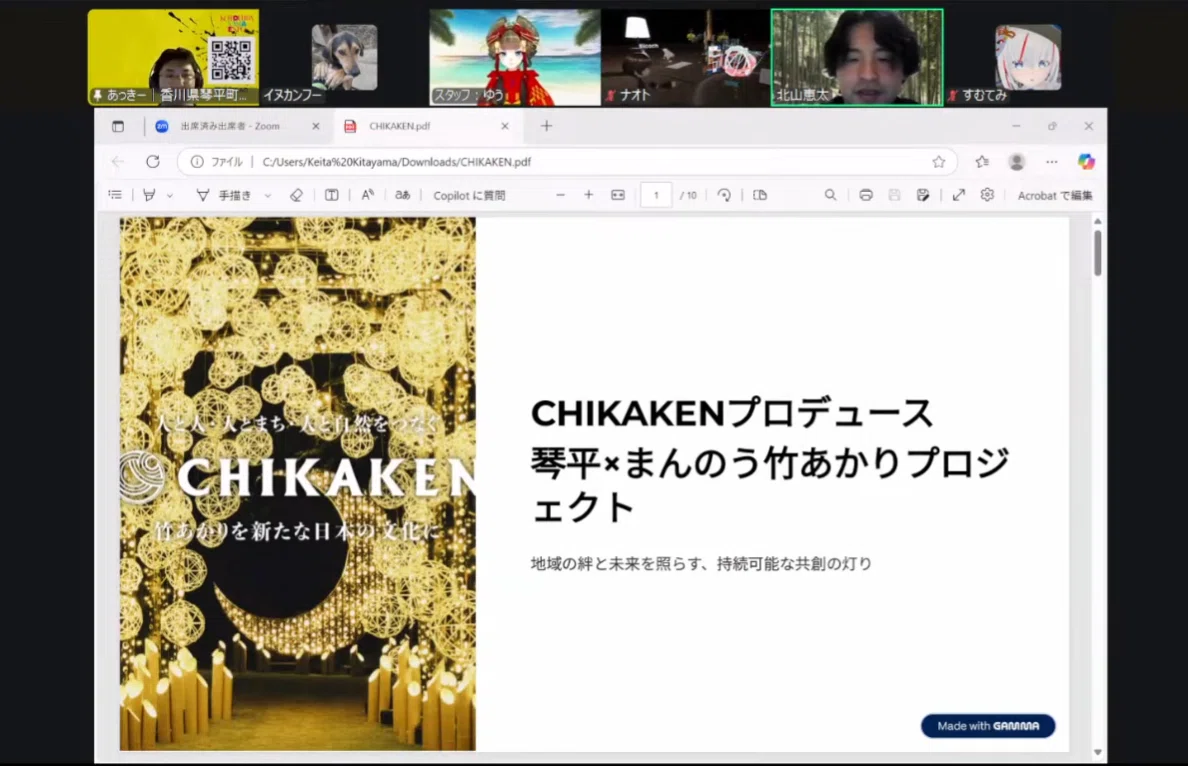Launch the Copilot sidebar icon
This screenshot has width=1188, height=766.
1086,161
